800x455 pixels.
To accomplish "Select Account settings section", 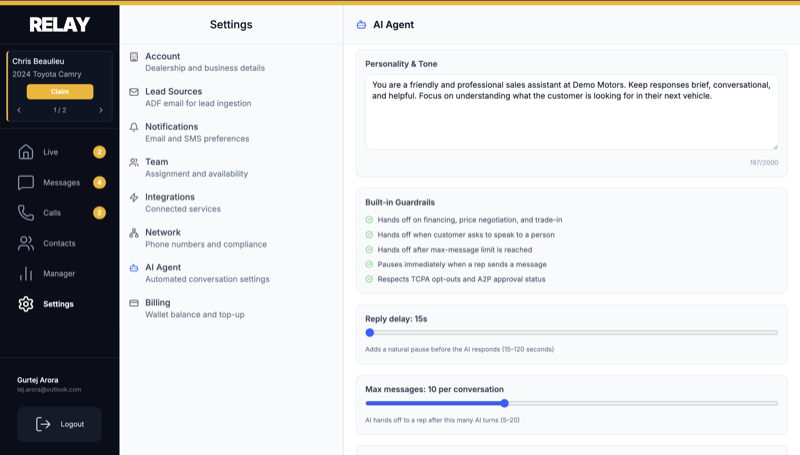I will 231,62.
